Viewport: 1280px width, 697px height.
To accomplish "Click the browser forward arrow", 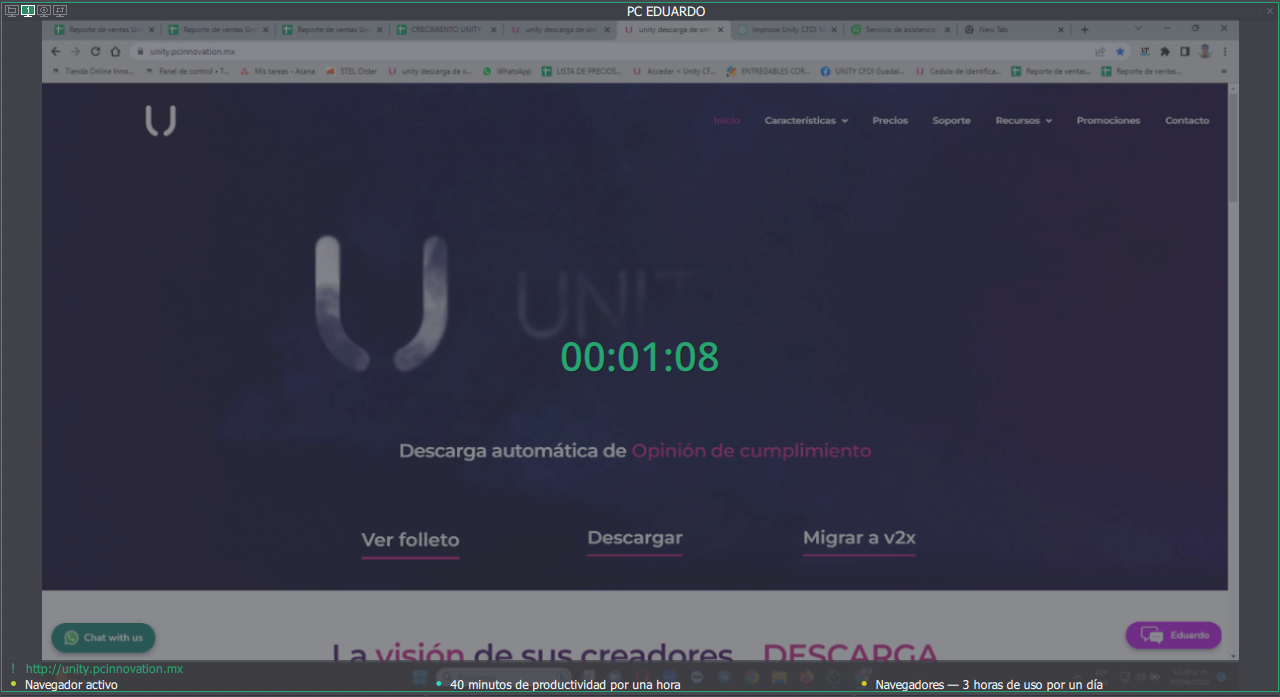I will pos(75,51).
